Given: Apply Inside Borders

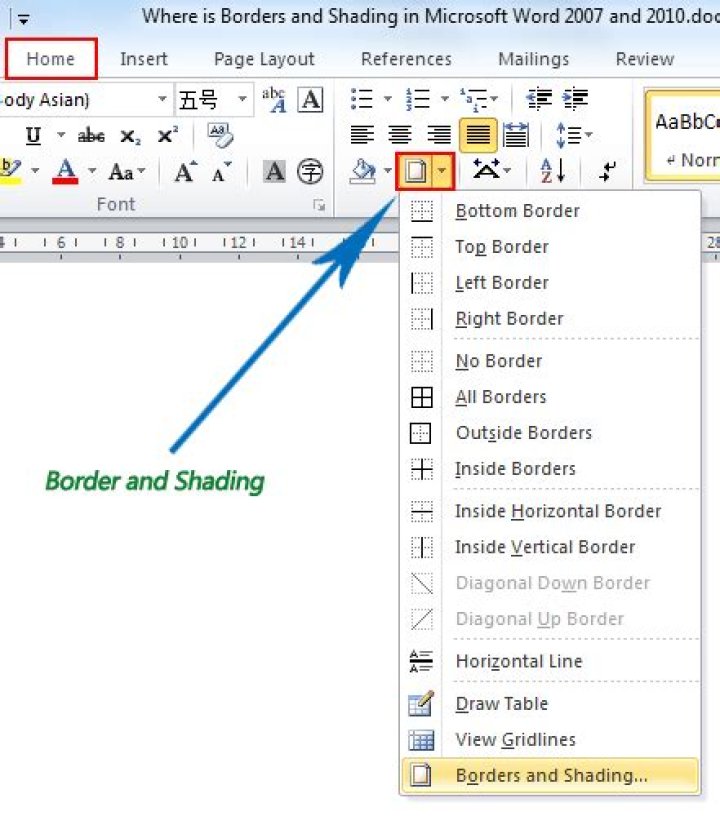Looking at the screenshot, I should pyautogui.click(x=550, y=468).
